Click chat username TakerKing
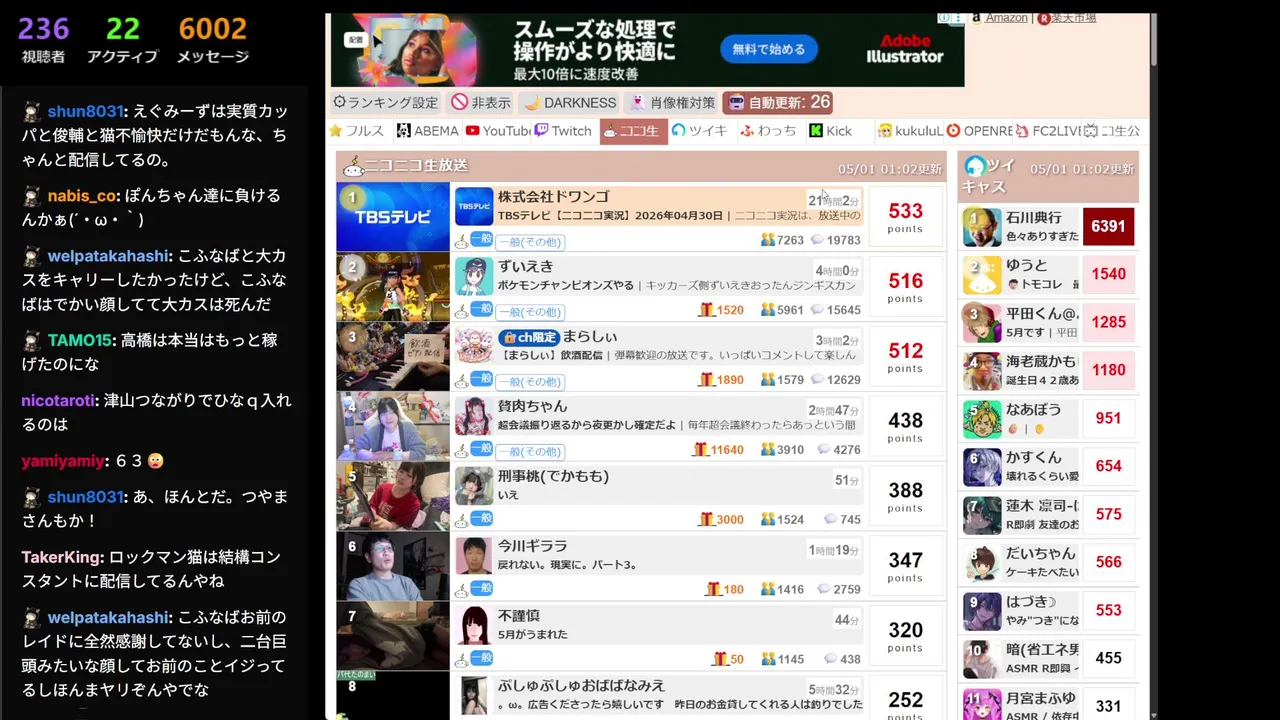Viewport: 1280px width, 720px height. coord(62,557)
